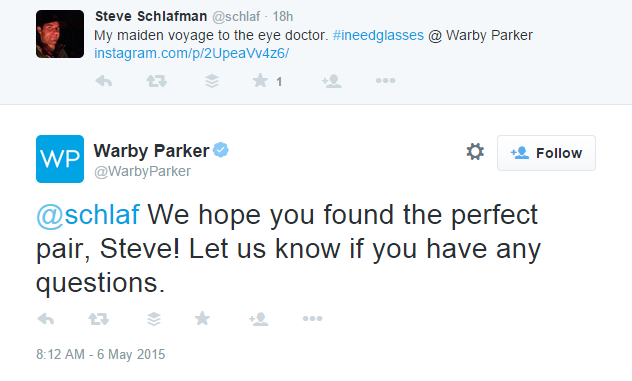This screenshot has width=632, height=381.
Task: Click the Follow button for Warby Parker
Action: 546,153
